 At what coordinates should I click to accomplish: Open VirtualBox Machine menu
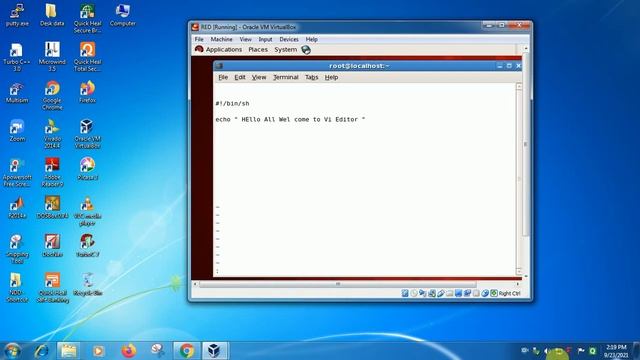[x=221, y=39]
